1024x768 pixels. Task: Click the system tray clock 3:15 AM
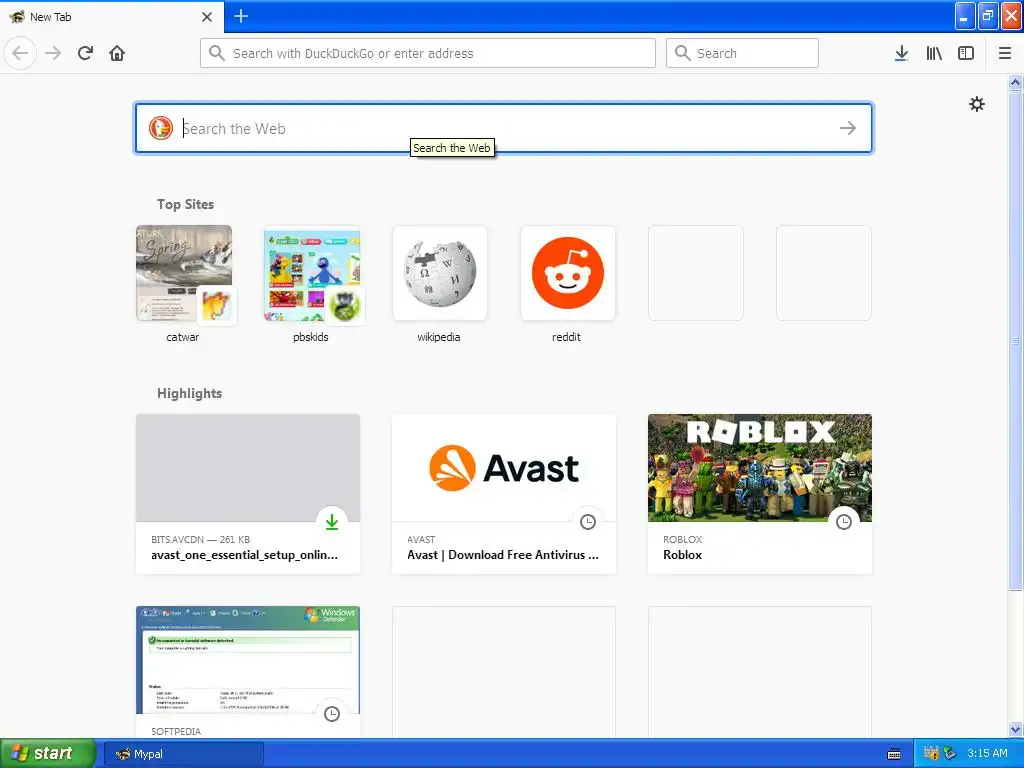[x=987, y=753]
